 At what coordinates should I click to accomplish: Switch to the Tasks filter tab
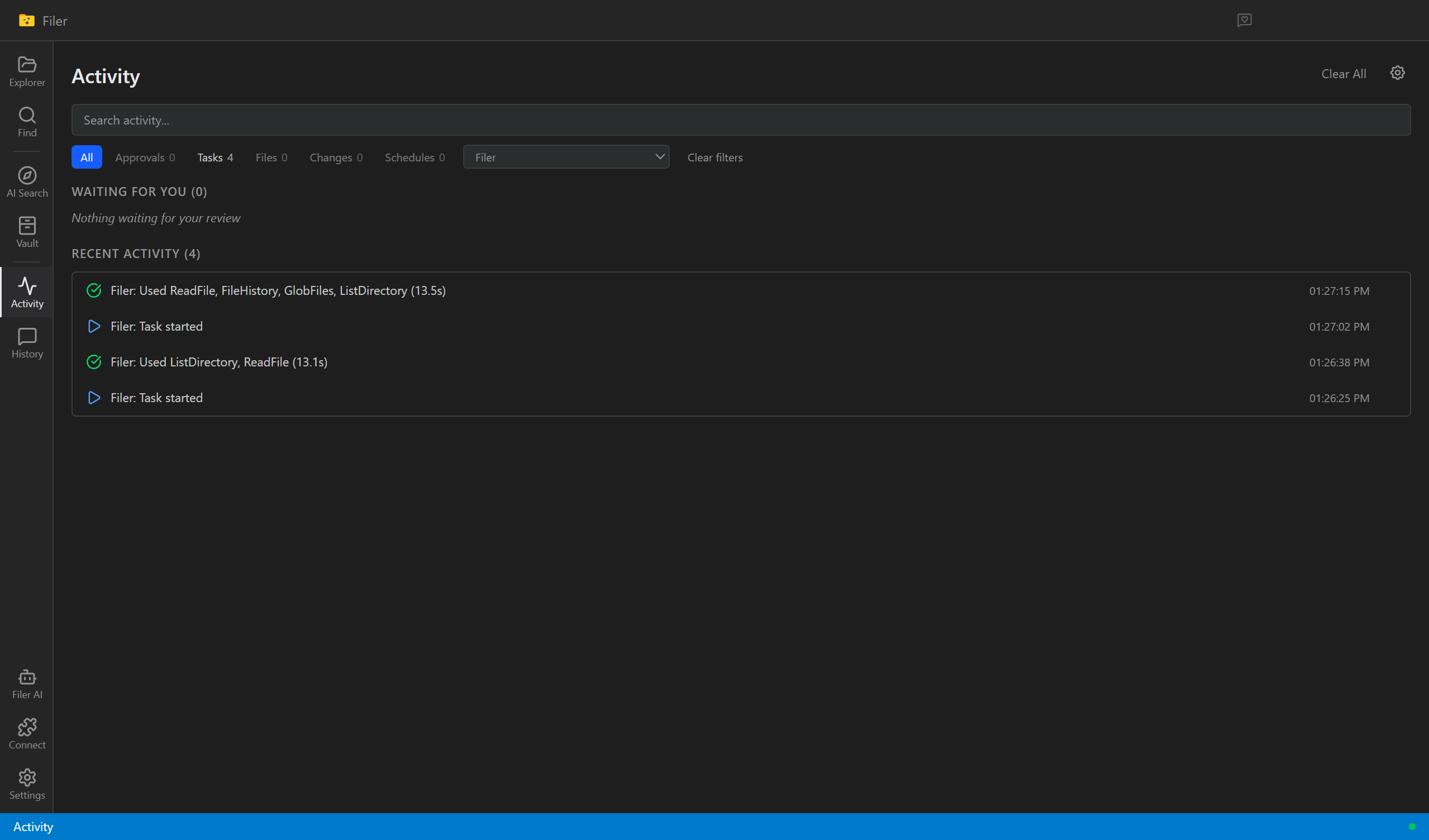click(x=215, y=157)
